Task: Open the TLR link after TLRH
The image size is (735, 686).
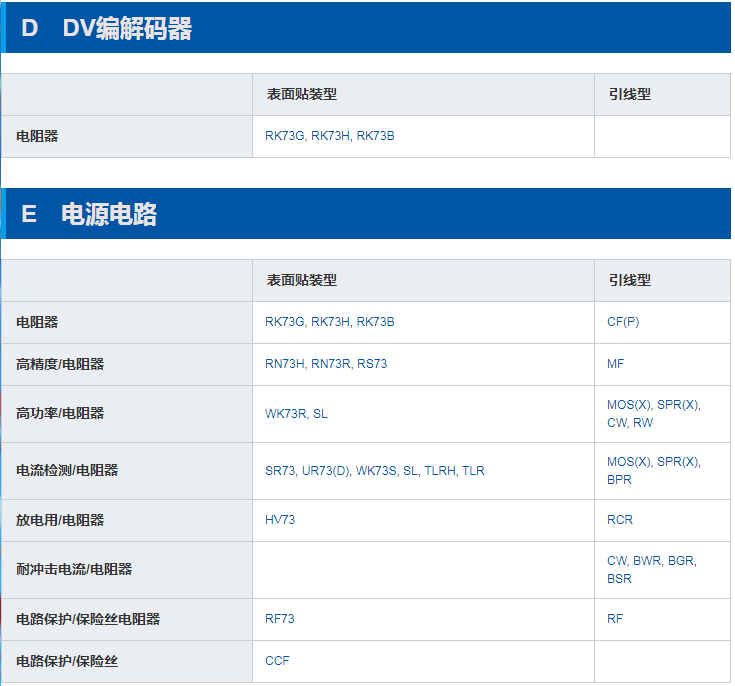Action: (x=473, y=471)
